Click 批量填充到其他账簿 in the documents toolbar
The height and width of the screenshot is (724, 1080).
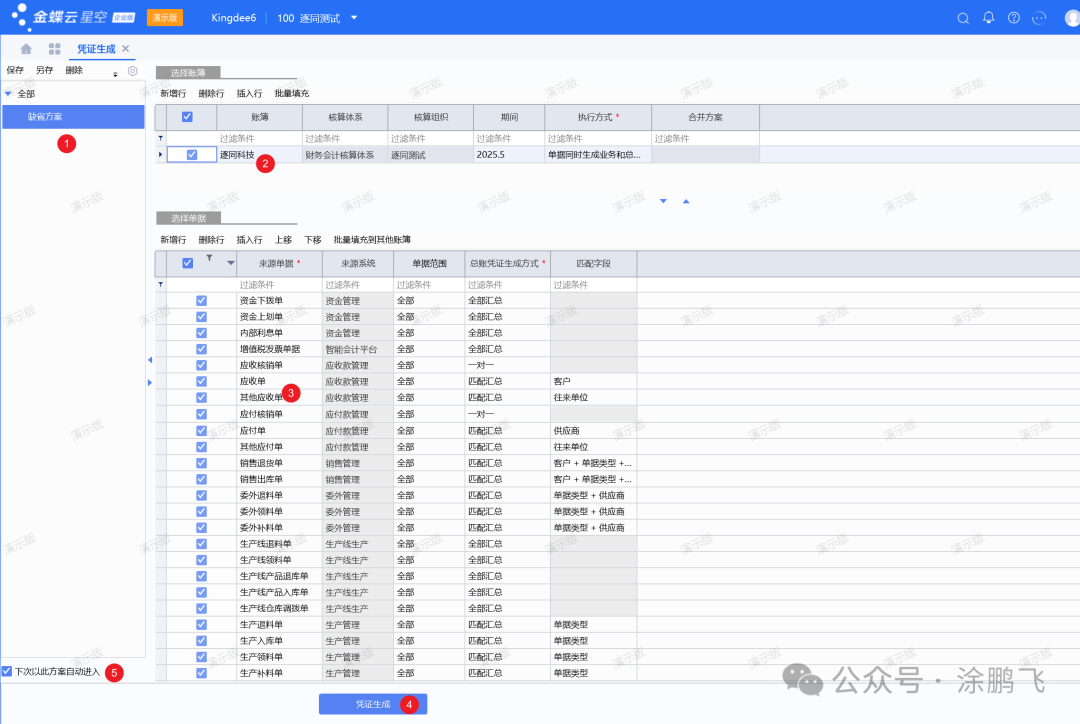click(372, 240)
